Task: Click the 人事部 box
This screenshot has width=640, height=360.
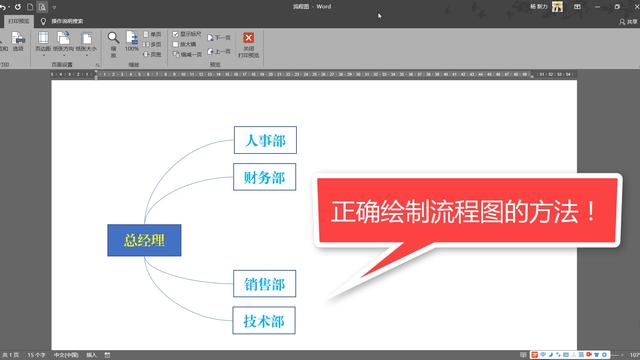Action: tap(265, 140)
